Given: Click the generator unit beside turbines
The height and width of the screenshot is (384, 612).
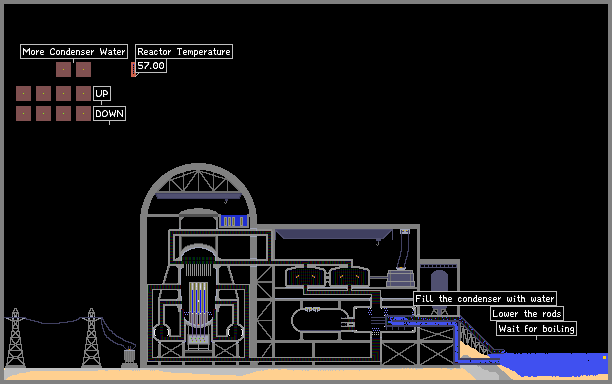Looking at the screenshot, I should click(x=401, y=278).
